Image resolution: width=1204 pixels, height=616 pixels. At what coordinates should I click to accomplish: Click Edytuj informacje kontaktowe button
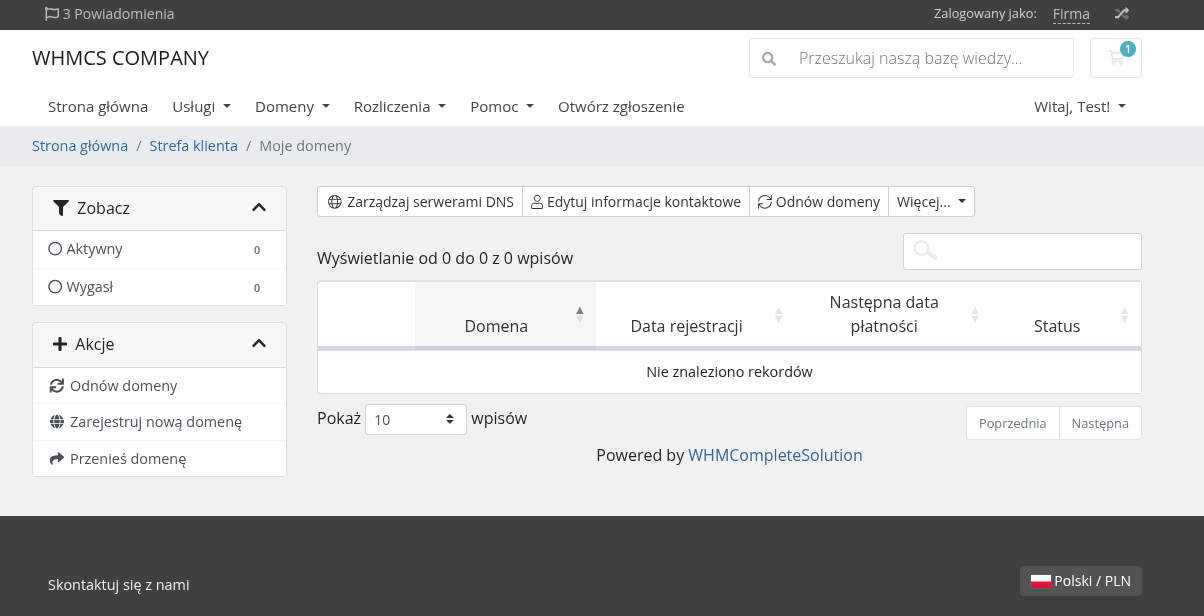(x=635, y=201)
